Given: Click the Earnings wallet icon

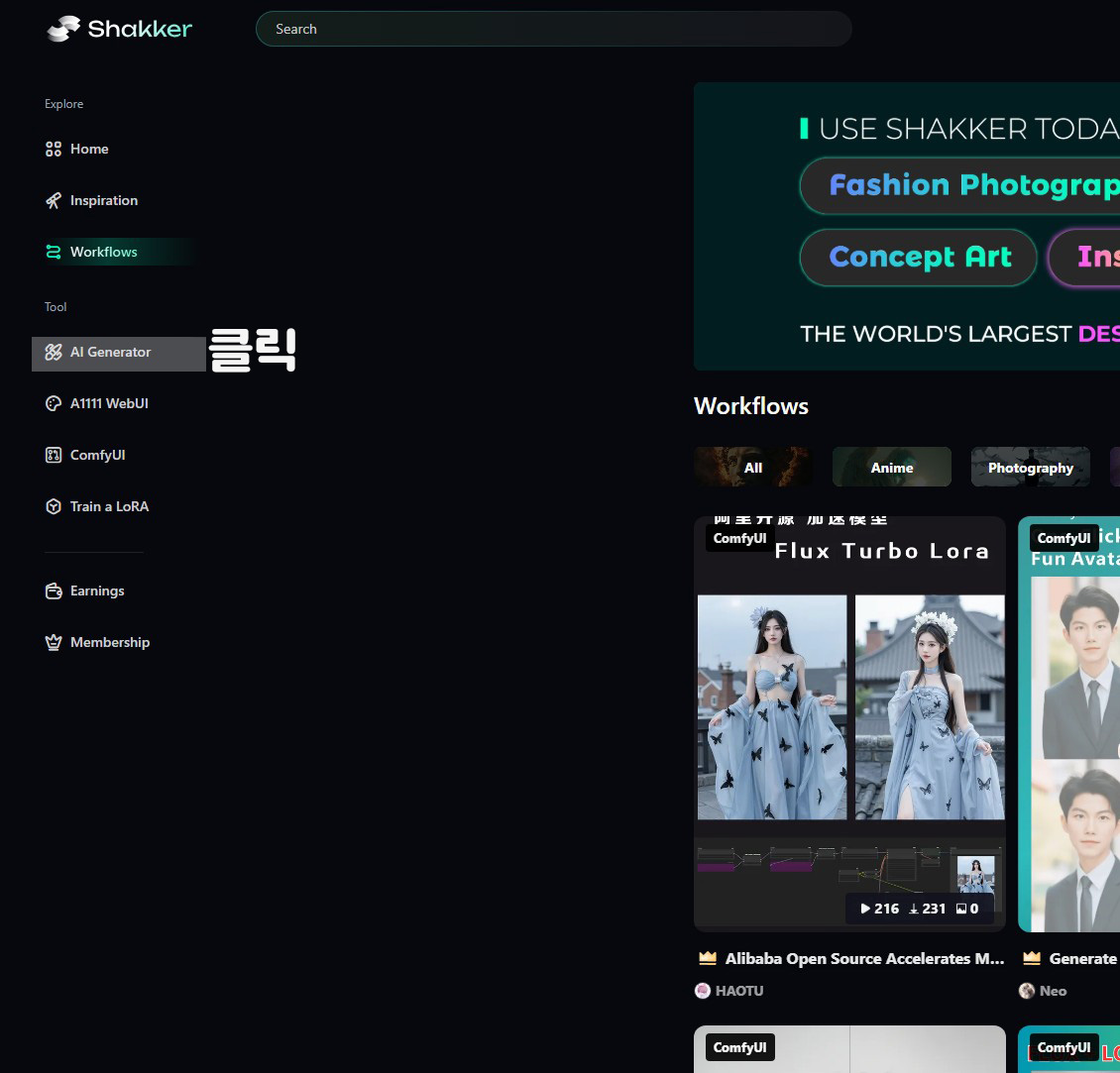Looking at the screenshot, I should tap(54, 591).
